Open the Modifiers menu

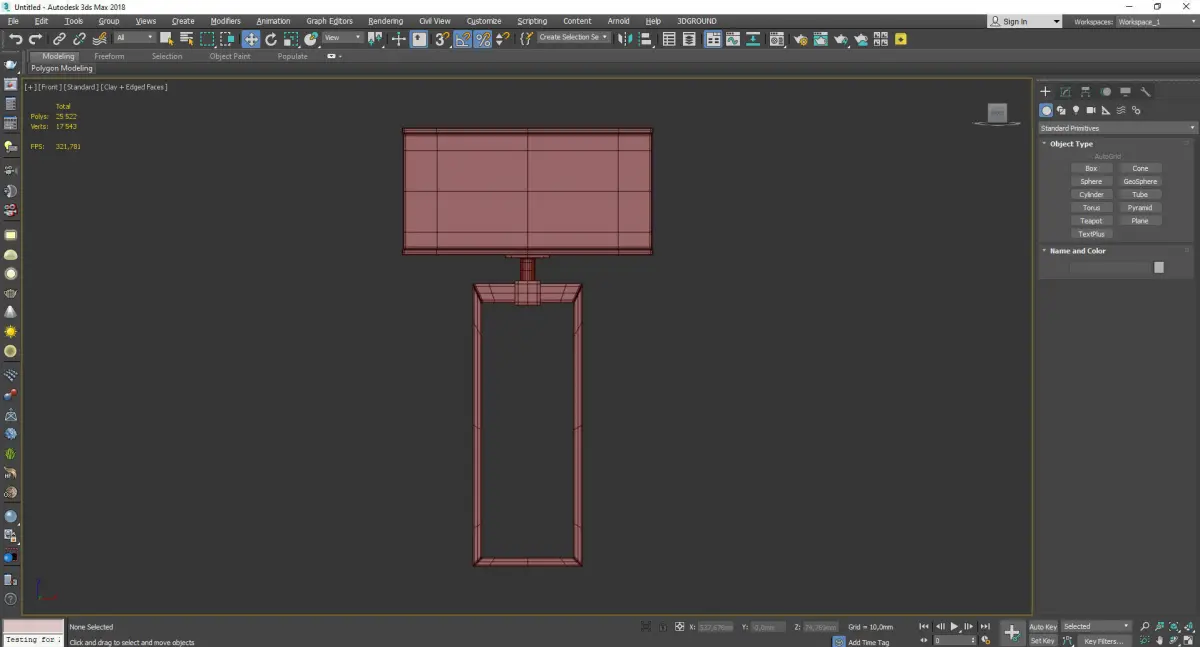tap(225, 21)
